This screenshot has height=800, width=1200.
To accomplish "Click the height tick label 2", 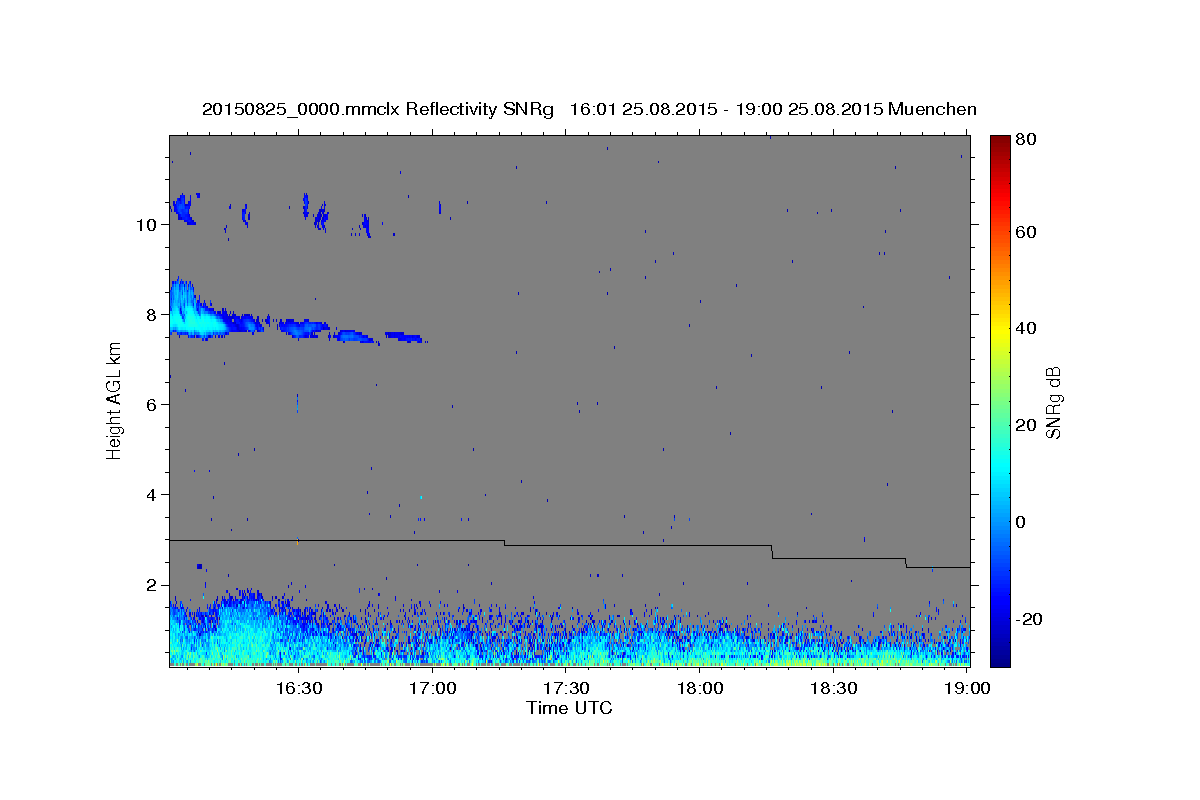I will (153, 585).
